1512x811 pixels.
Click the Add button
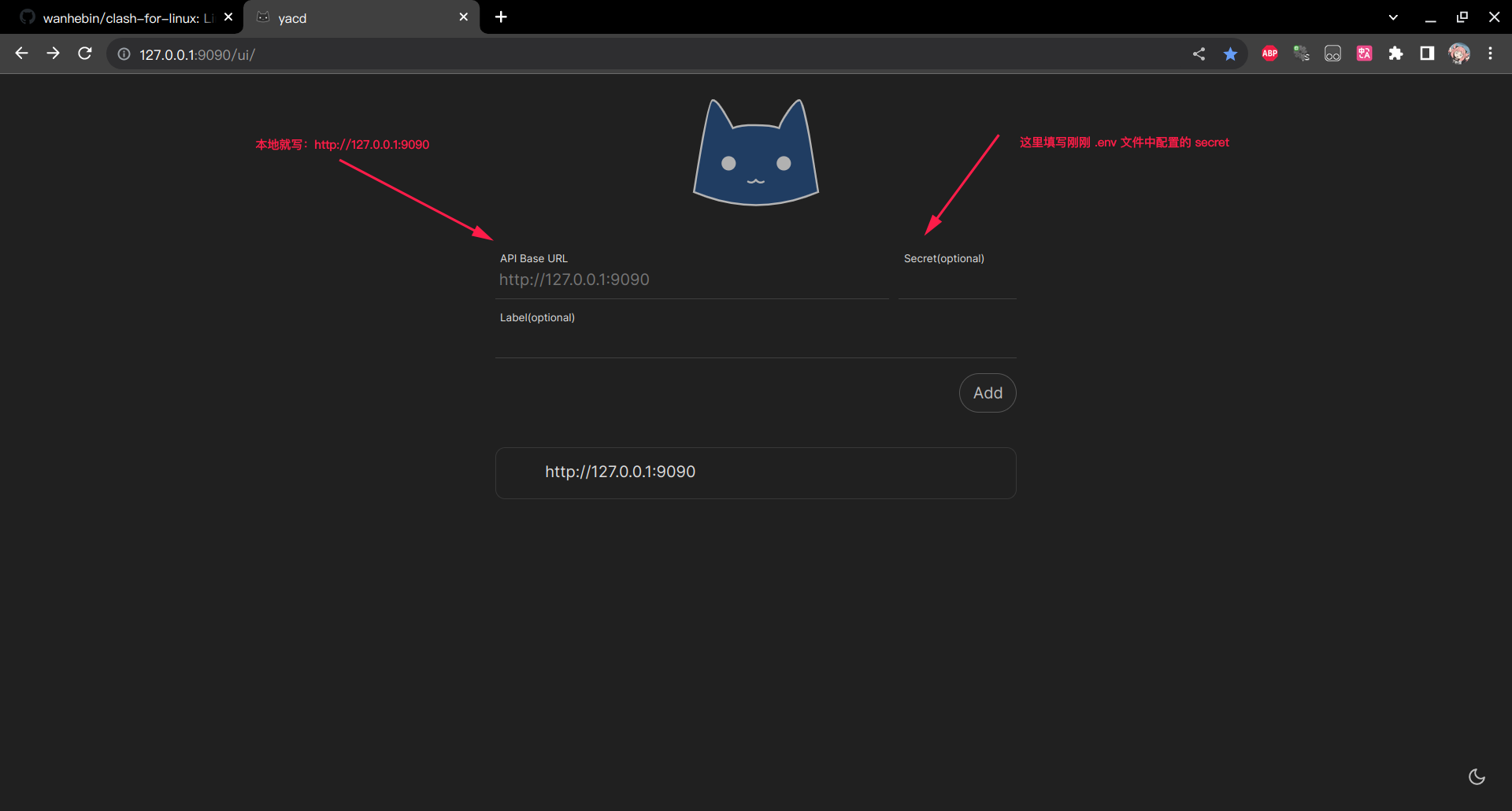pos(988,393)
